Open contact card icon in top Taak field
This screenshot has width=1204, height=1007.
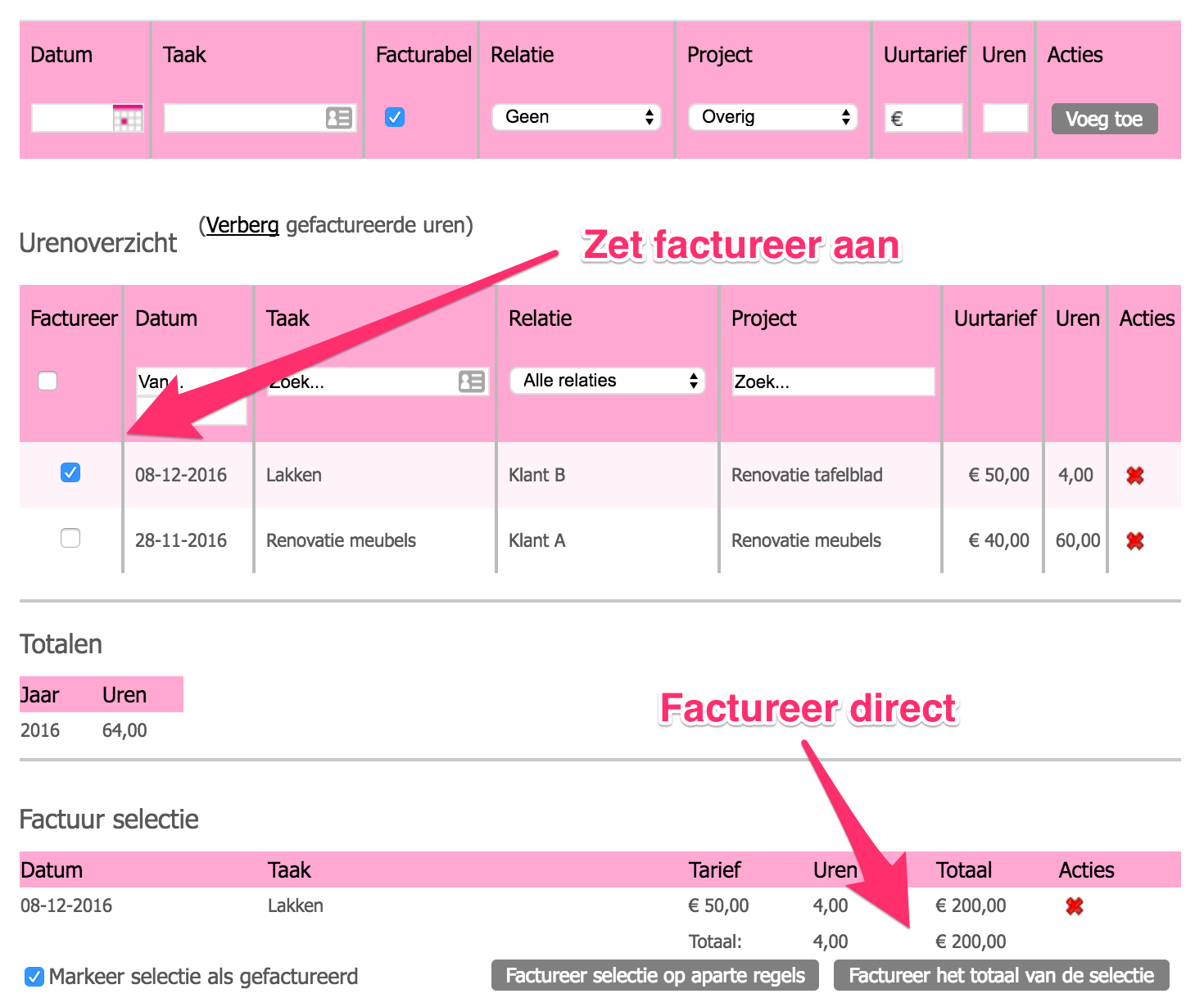coord(338,118)
